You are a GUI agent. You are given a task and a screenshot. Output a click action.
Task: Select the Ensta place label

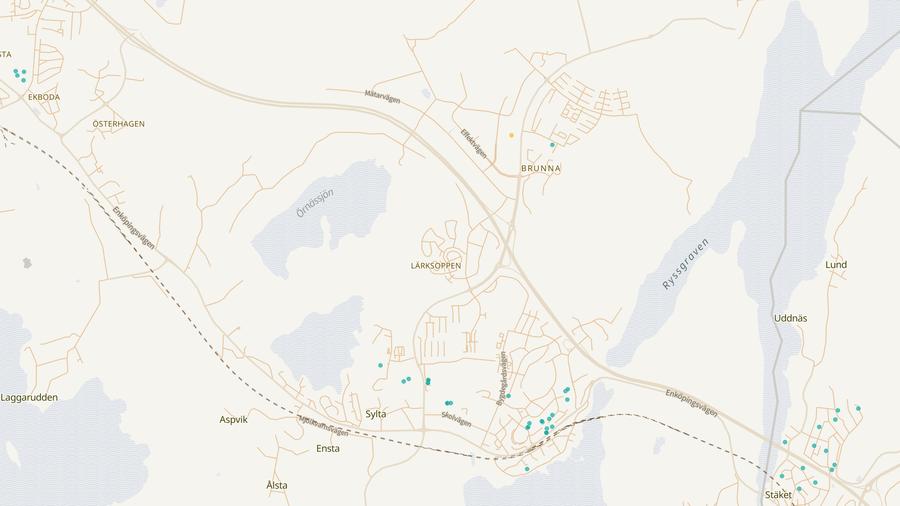[327, 449]
